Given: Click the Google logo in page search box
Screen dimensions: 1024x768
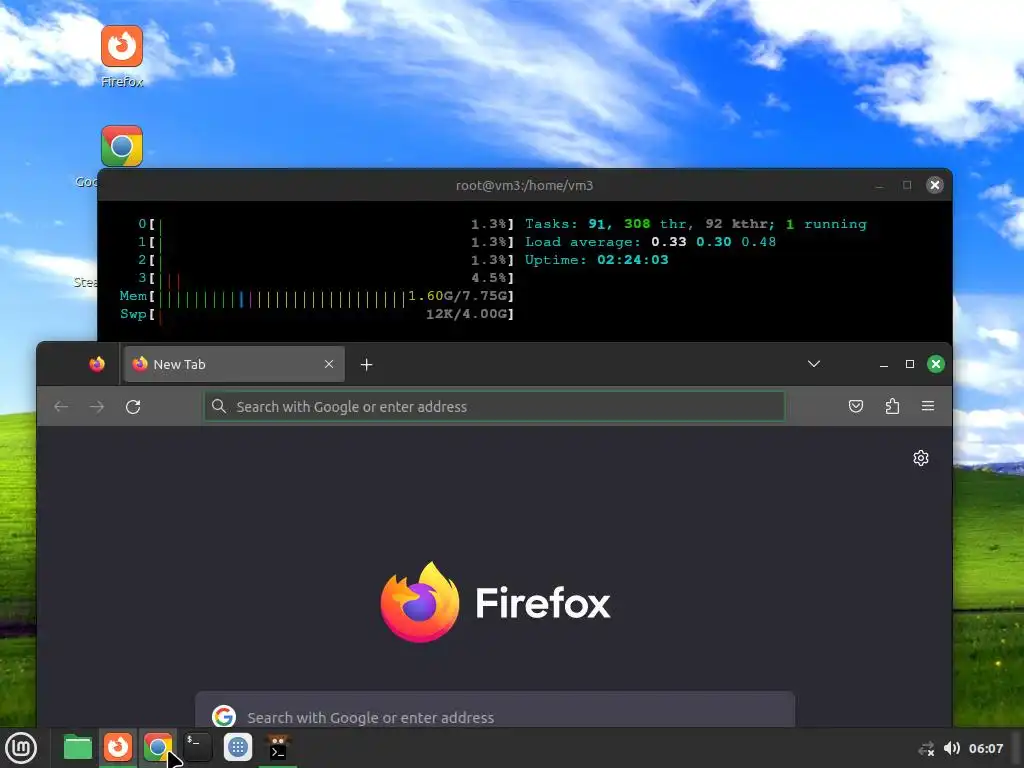Looking at the screenshot, I should pos(223,716).
